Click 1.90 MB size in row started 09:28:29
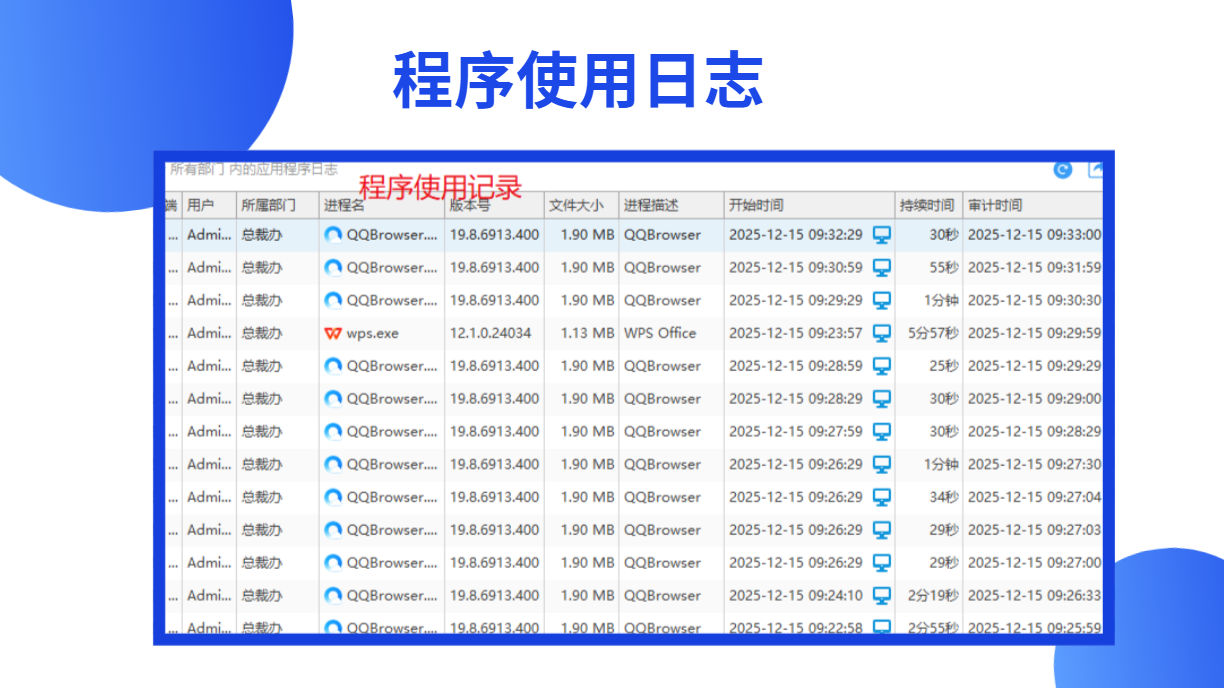 [x=587, y=399]
